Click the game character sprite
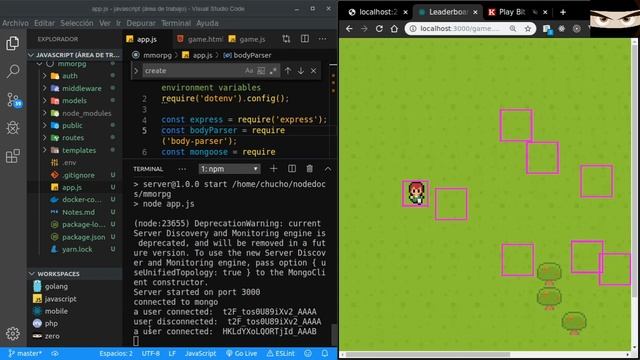The width and height of the screenshot is (640, 360). (x=416, y=193)
